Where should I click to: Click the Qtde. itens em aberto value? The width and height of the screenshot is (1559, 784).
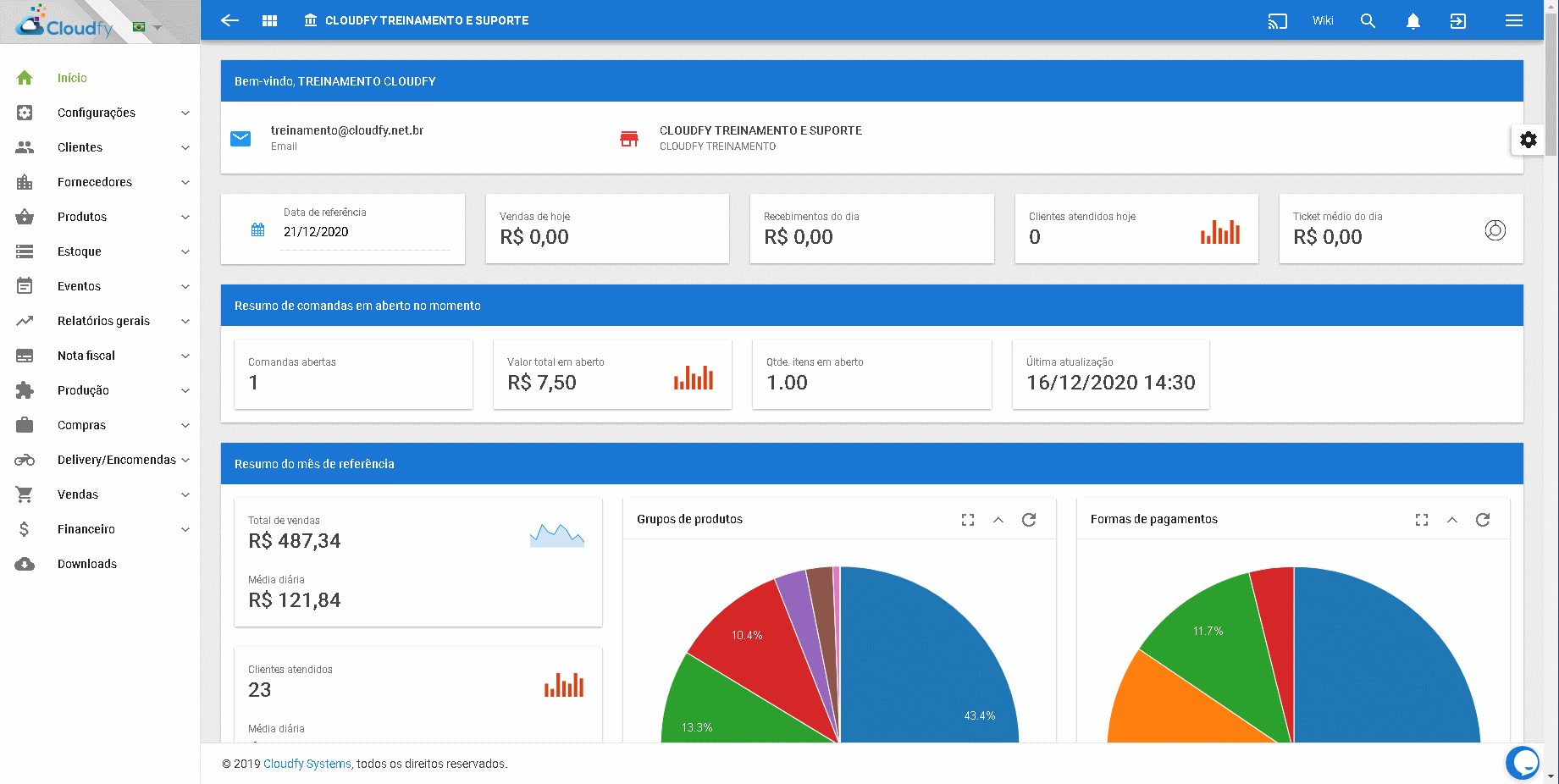click(788, 383)
